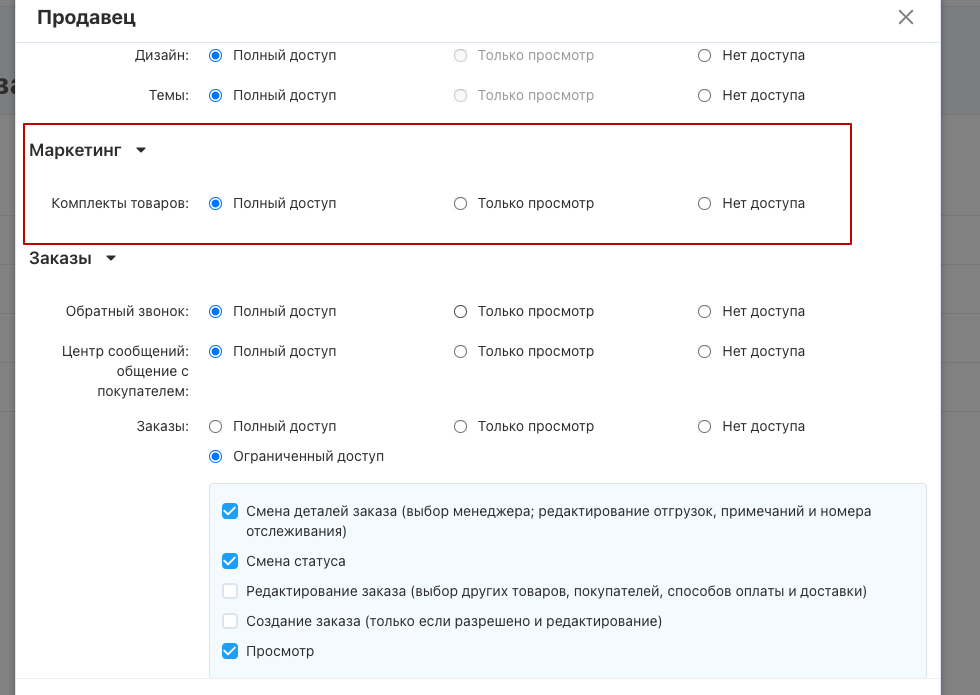This screenshot has width=980, height=695.
Task: Select Только просмотр for Комплекты товаров
Action: [x=461, y=204]
